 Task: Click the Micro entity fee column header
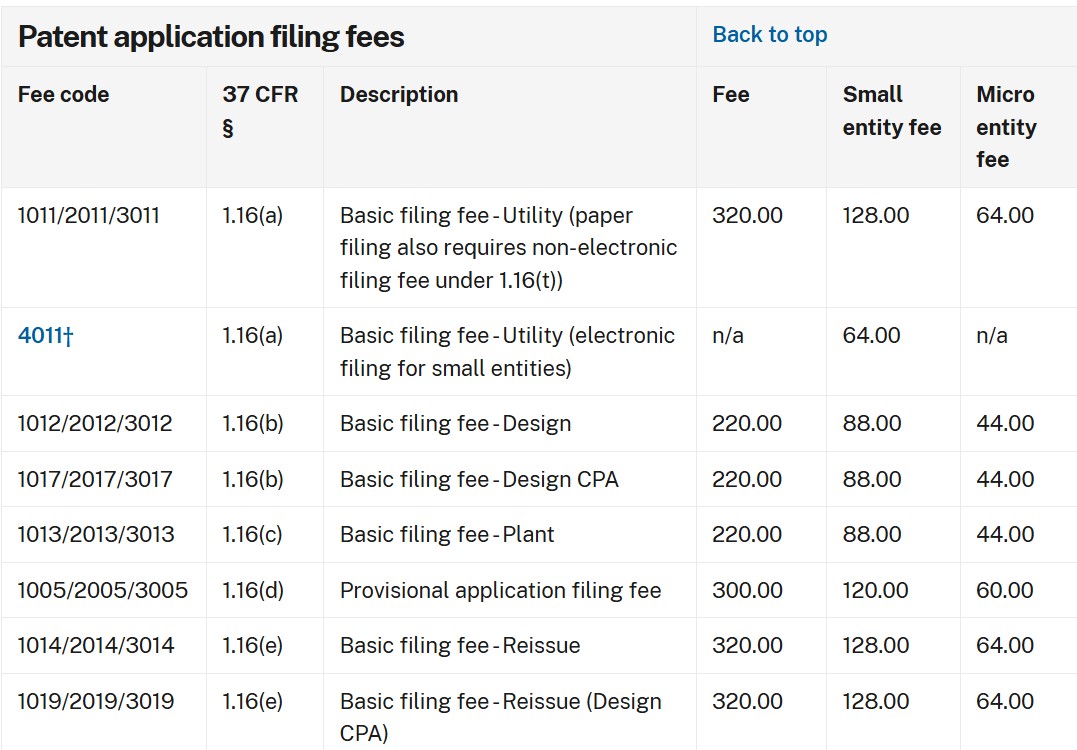pyautogui.click(x=1006, y=127)
